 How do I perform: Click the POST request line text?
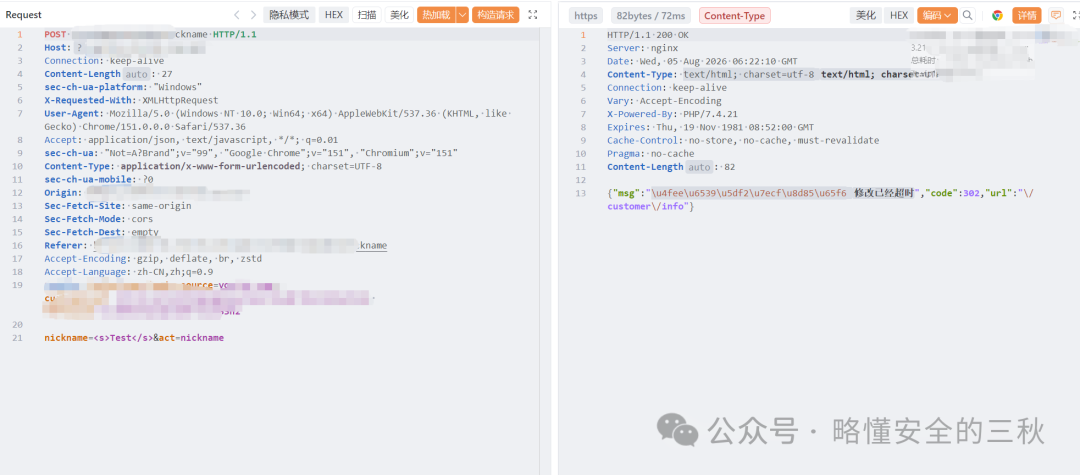[150, 34]
